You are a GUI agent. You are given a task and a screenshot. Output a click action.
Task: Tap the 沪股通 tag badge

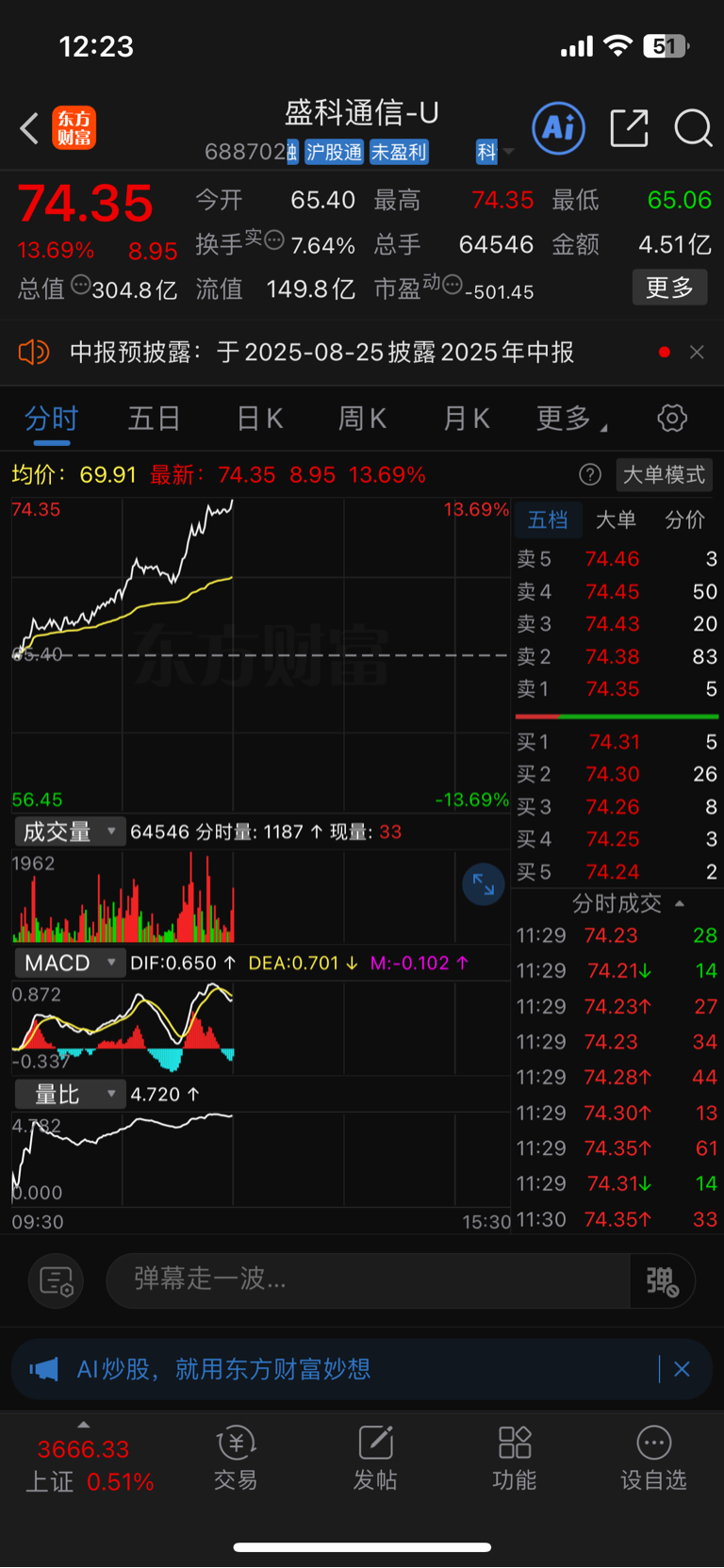(x=334, y=152)
